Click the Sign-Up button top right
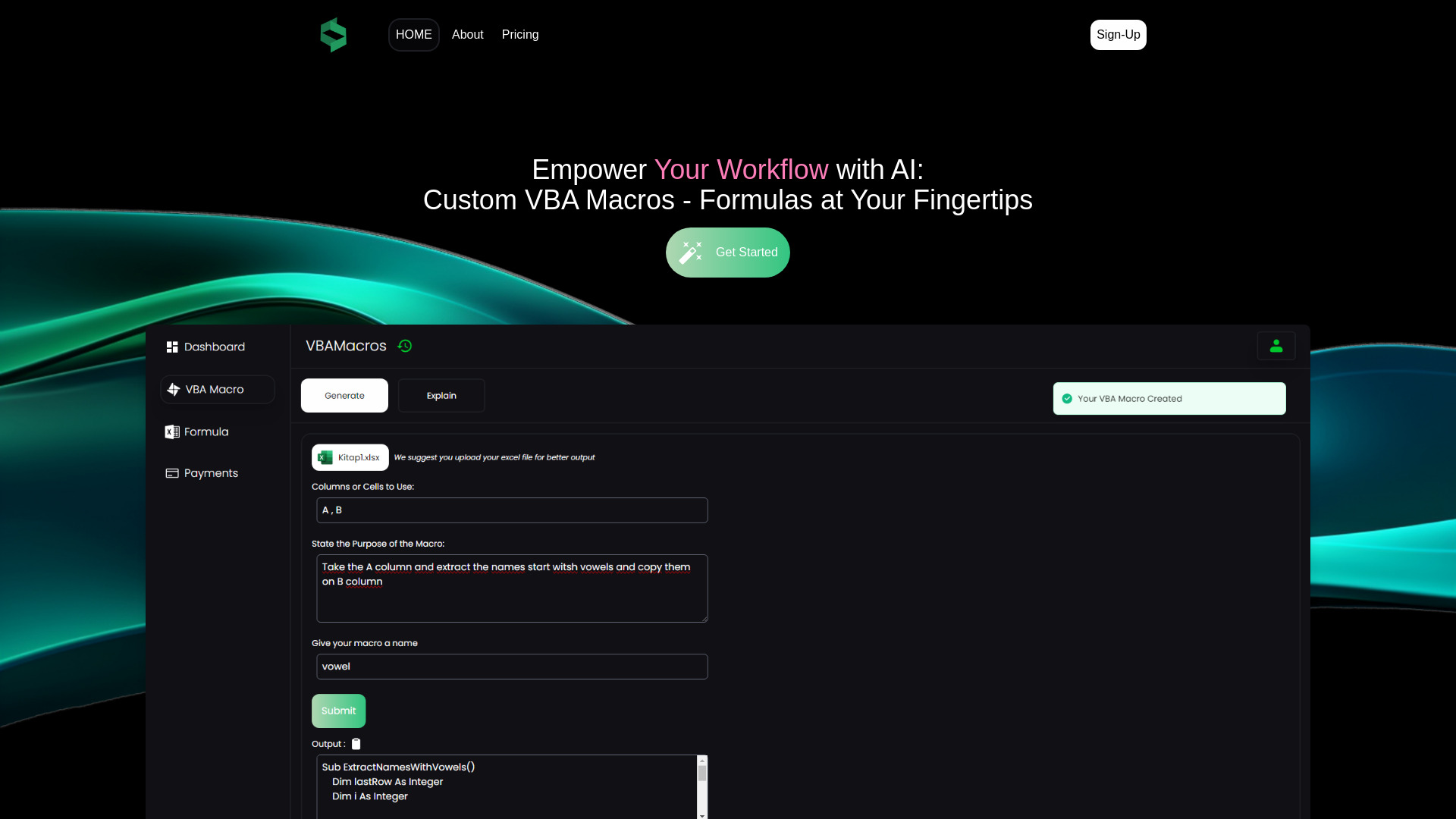 coord(1118,35)
